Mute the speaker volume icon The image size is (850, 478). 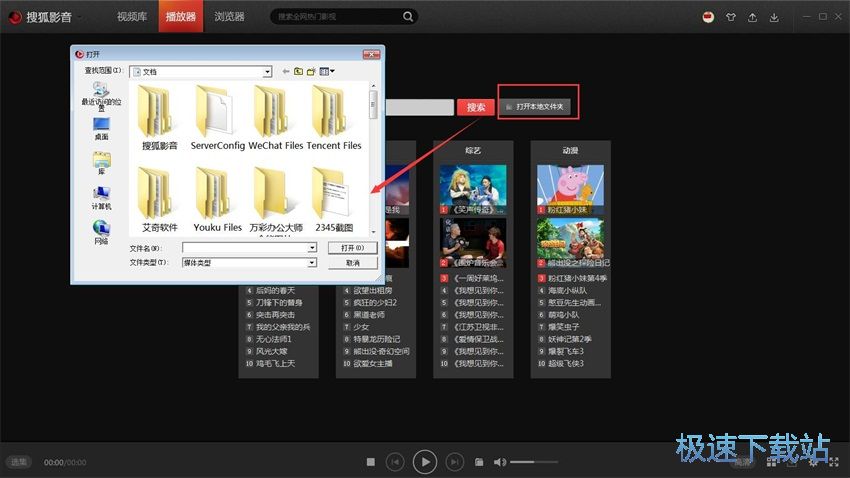click(499, 462)
